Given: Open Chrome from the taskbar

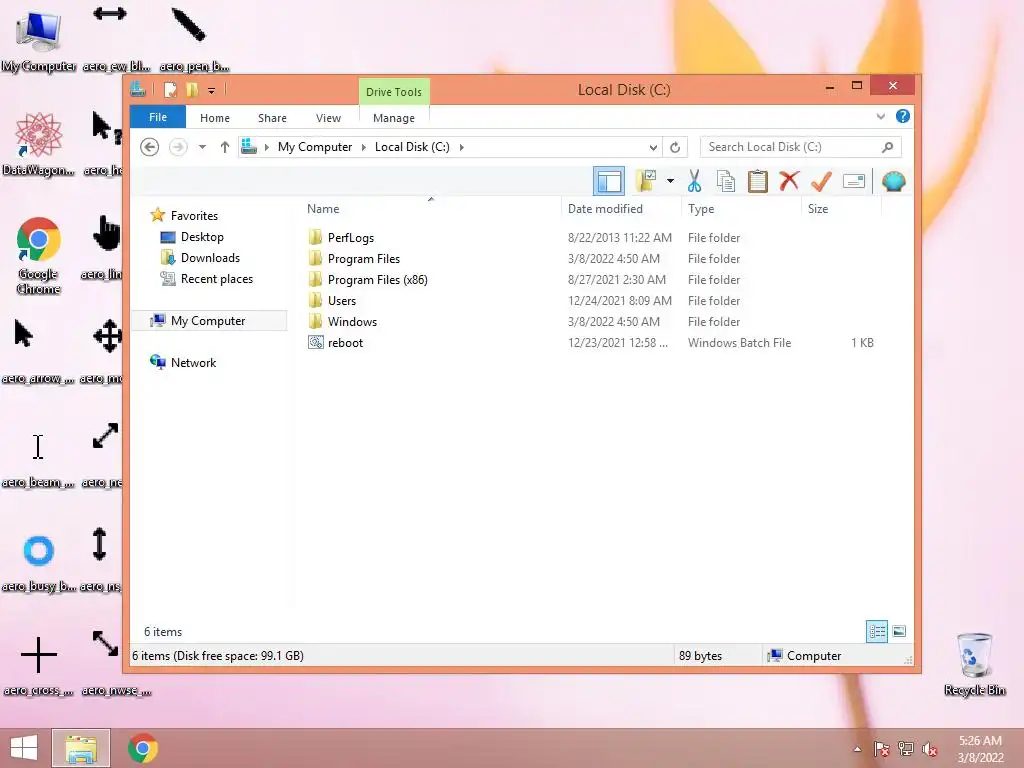Looking at the screenshot, I should pyautogui.click(x=142, y=748).
